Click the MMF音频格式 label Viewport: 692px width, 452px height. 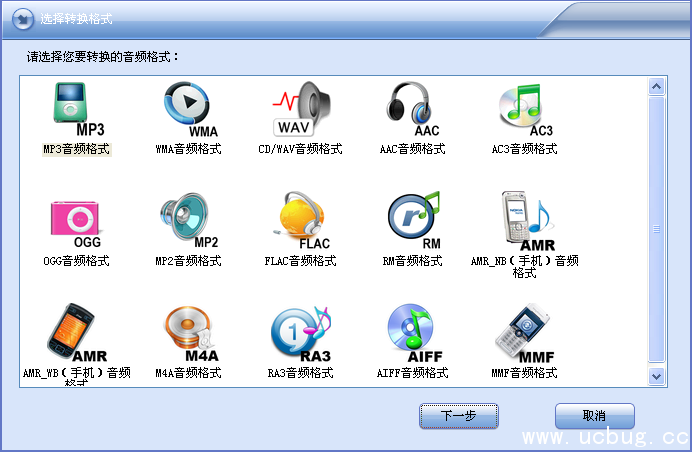coord(525,373)
